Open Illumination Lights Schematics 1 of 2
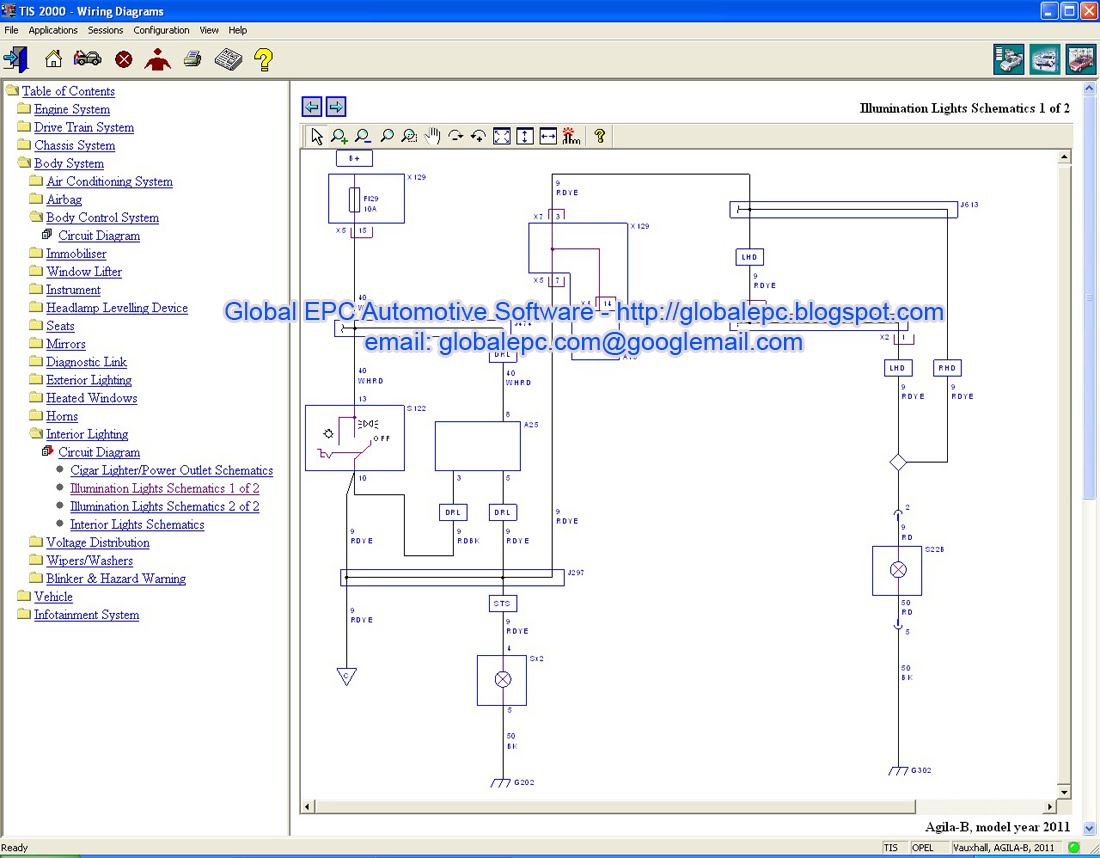 (165, 488)
